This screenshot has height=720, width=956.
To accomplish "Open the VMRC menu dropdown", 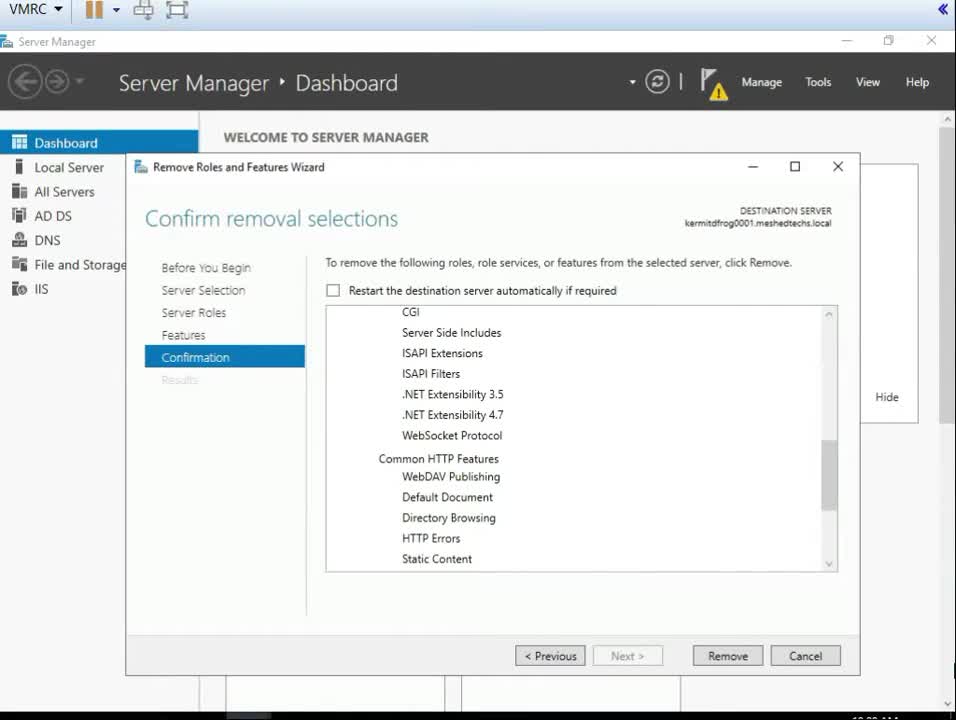I will (35, 10).
